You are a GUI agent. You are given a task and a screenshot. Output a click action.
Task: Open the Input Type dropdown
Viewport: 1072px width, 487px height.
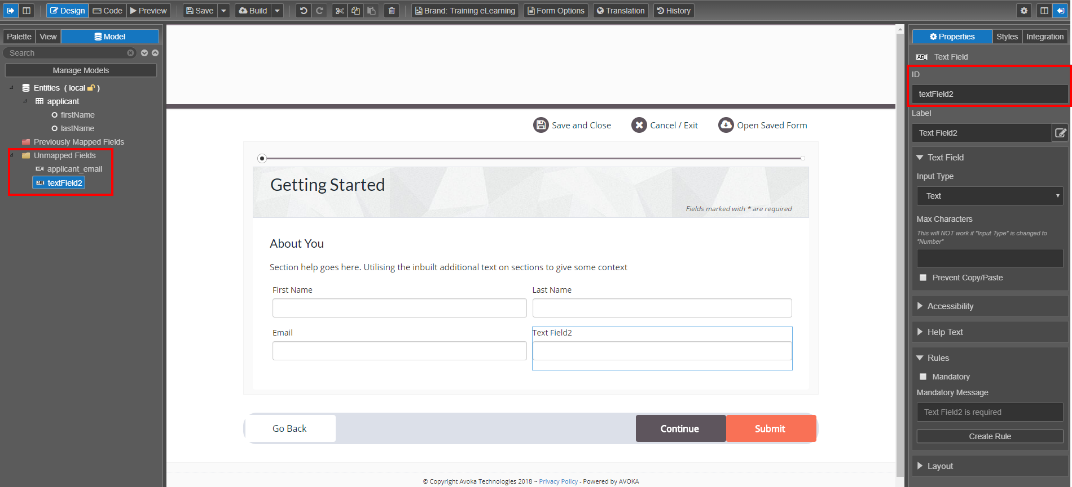pyautogui.click(x=989, y=196)
